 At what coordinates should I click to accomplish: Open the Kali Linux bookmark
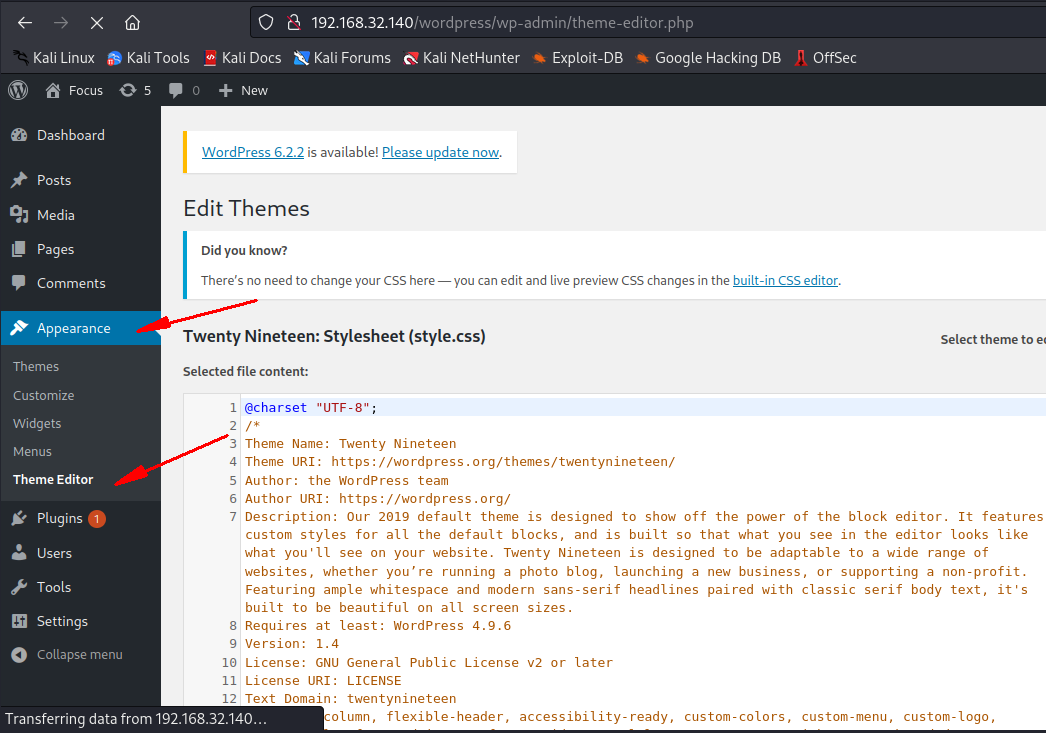53,58
